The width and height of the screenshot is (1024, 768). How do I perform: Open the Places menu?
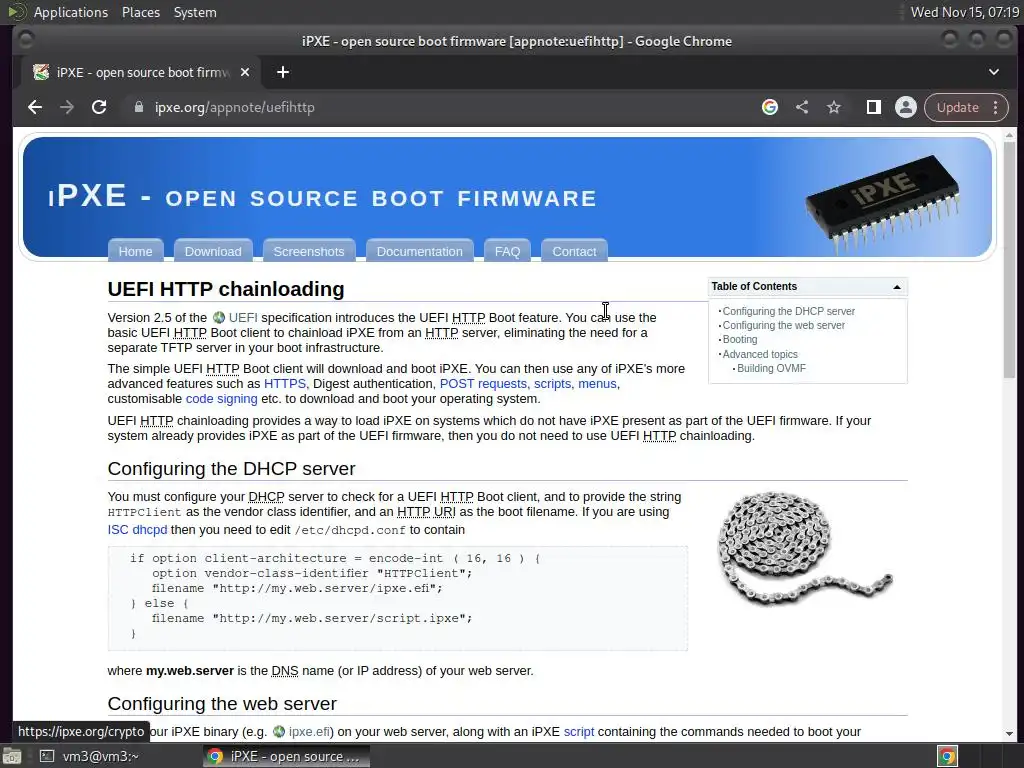pos(140,12)
